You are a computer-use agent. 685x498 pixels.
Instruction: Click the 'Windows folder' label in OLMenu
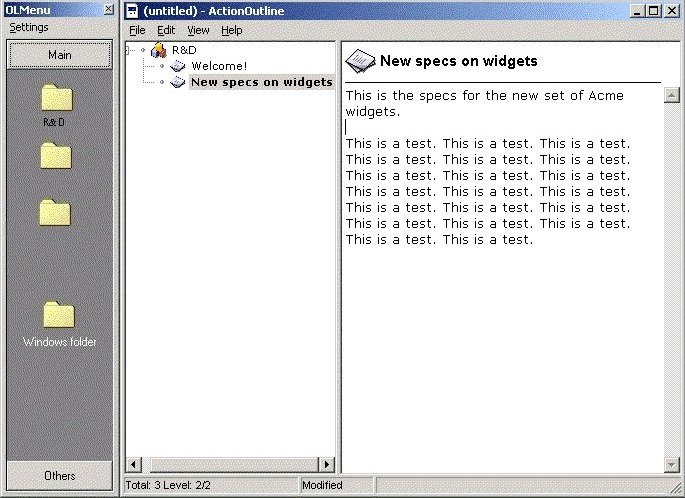coord(59,342)
